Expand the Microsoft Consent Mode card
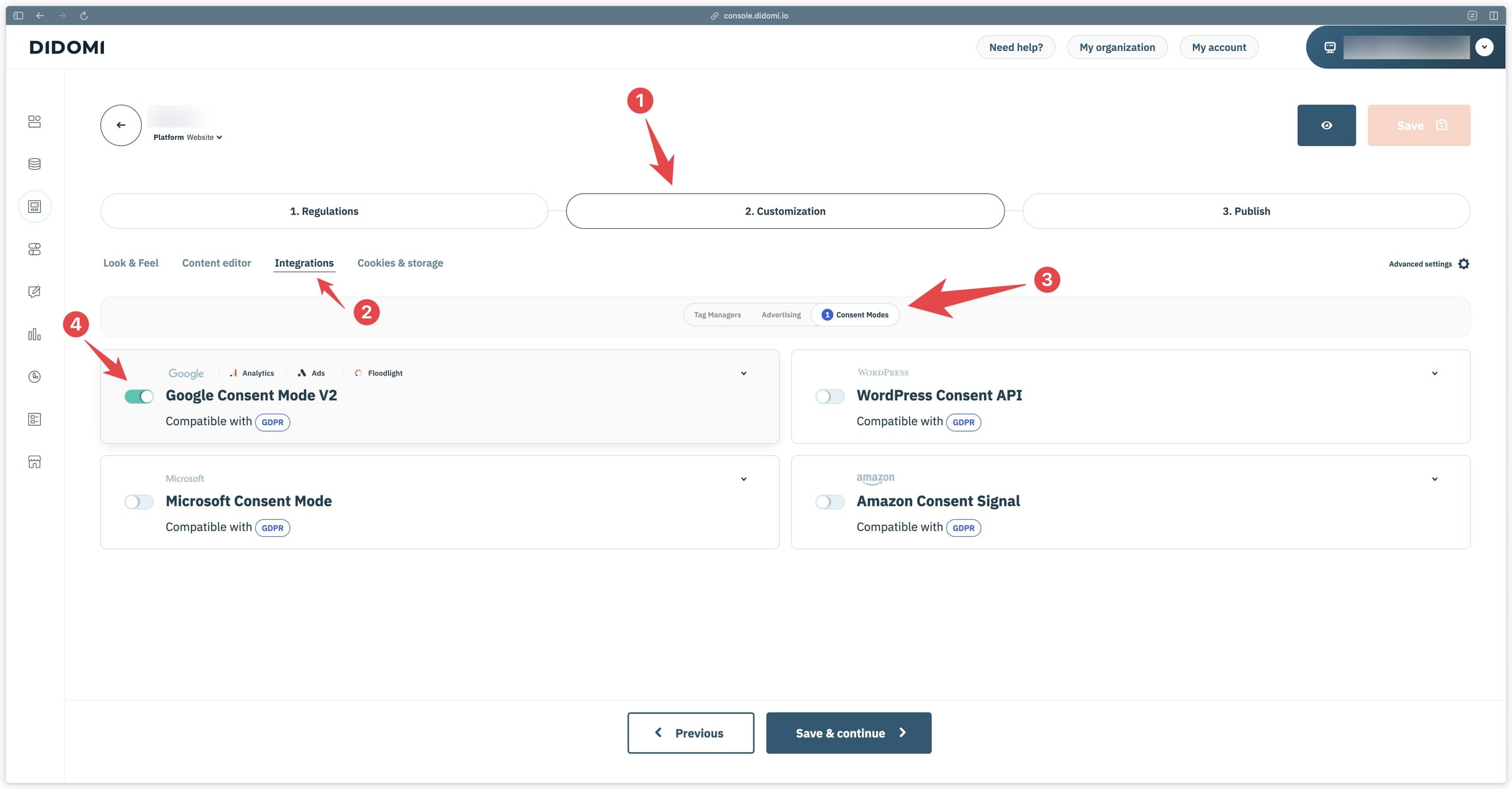Image resolution: width=1512 pixels, height=789 pixels. (x=743, y=480)
